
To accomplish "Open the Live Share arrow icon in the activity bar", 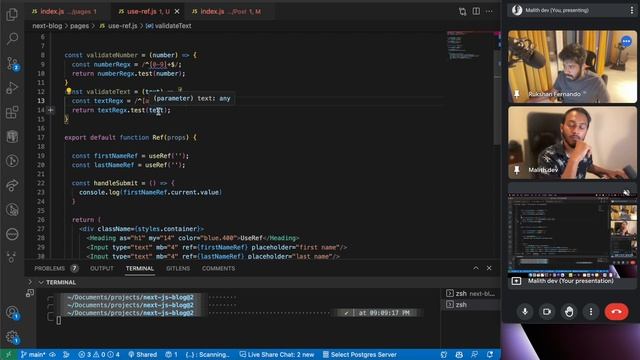I will click(x=12, y=185).
